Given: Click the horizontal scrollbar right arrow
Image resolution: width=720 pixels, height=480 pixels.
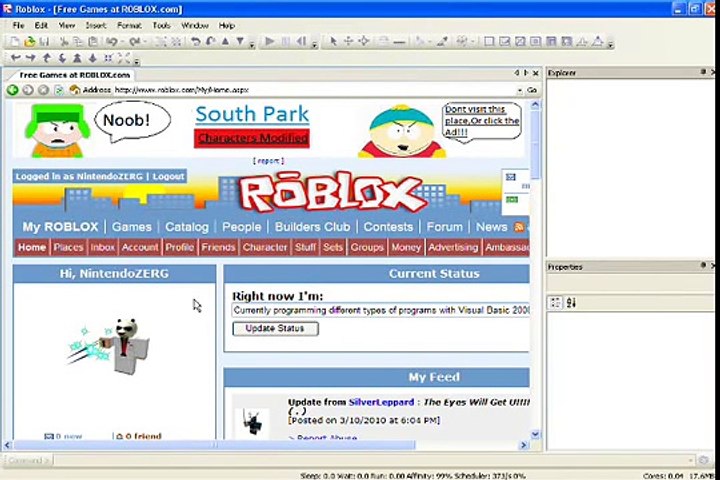Looking at the screenshot, I should [523, 445].
